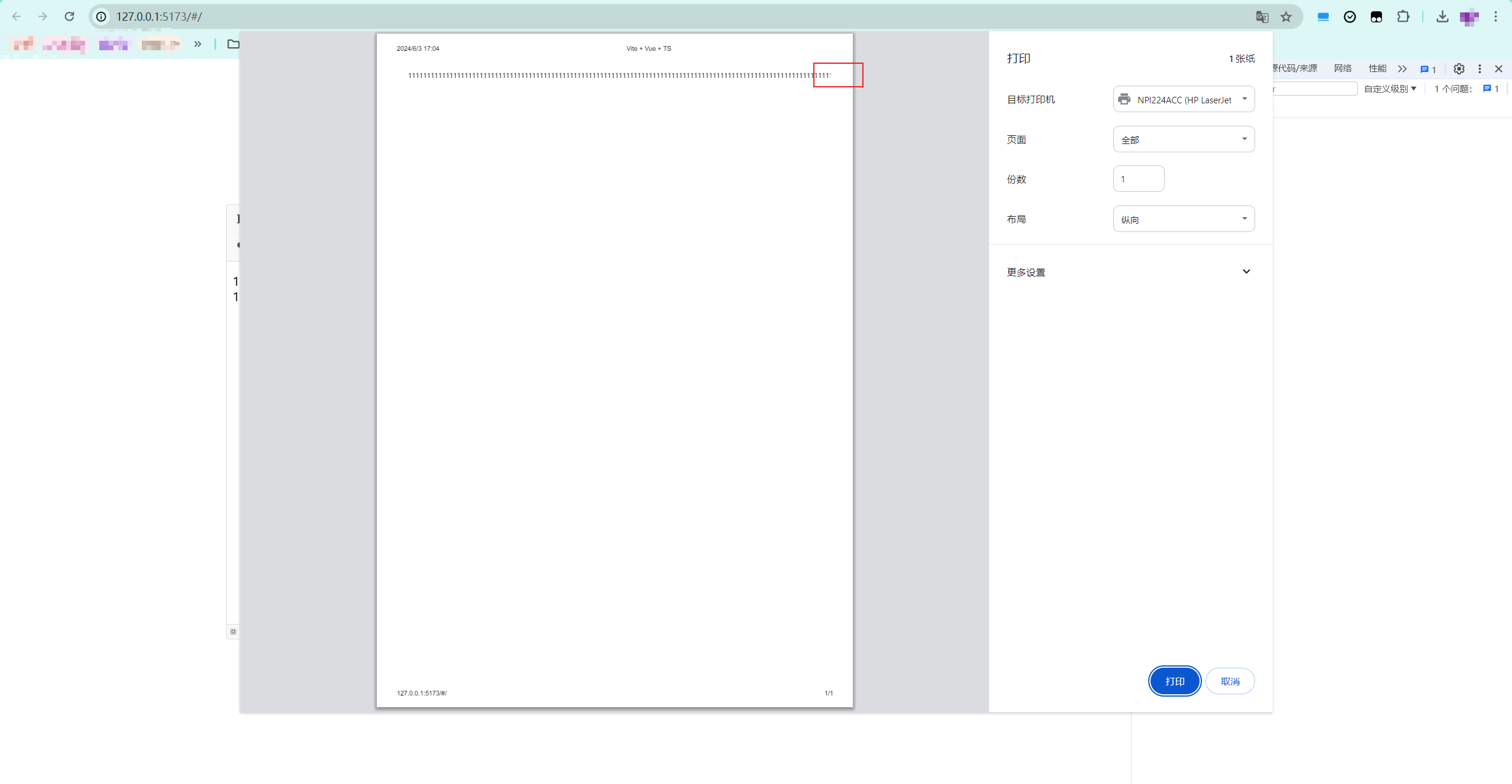Click the print preview page

point(614,370)
